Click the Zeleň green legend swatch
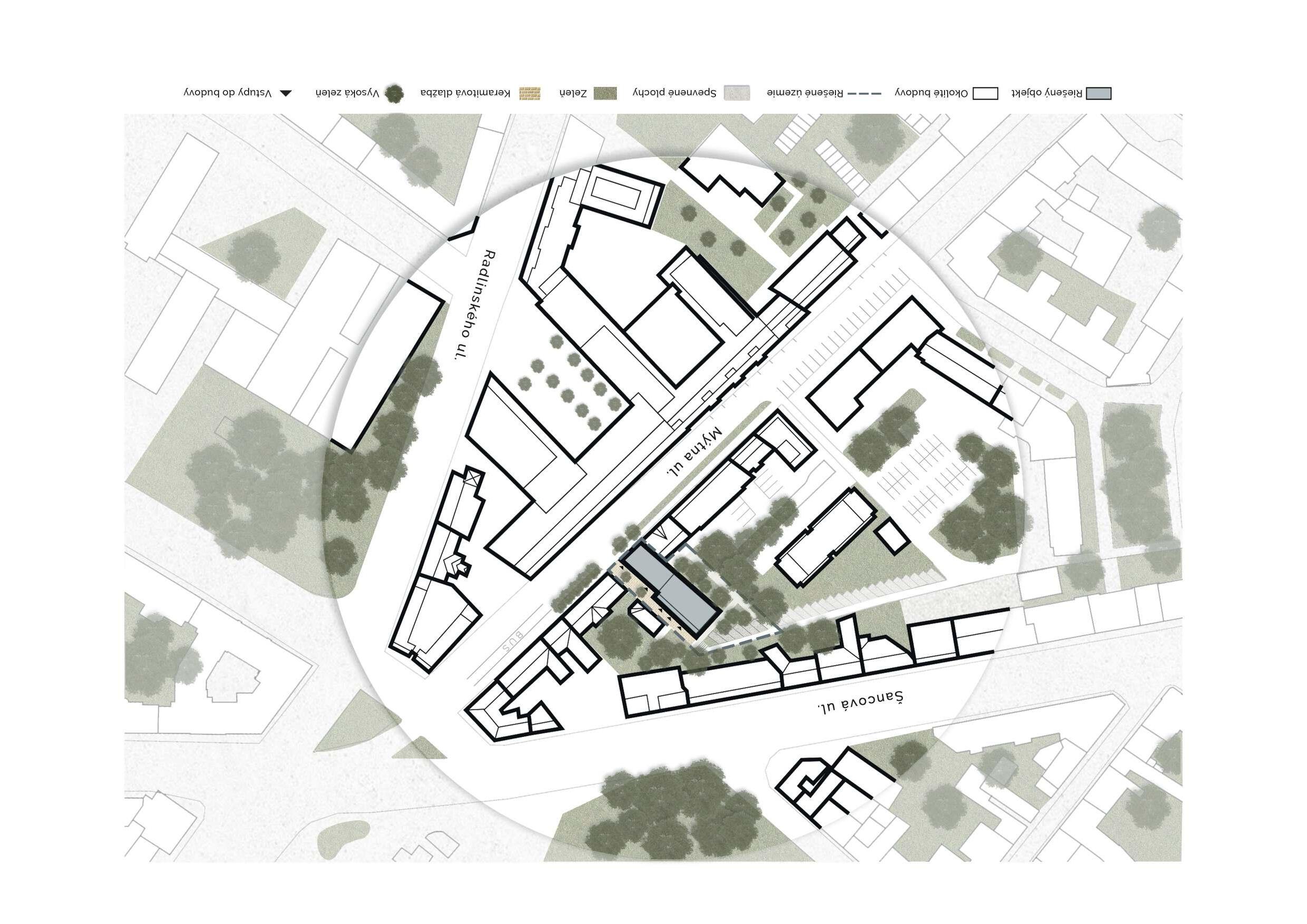This screenshot has width=1307, height=924. (x=605, y=93)
